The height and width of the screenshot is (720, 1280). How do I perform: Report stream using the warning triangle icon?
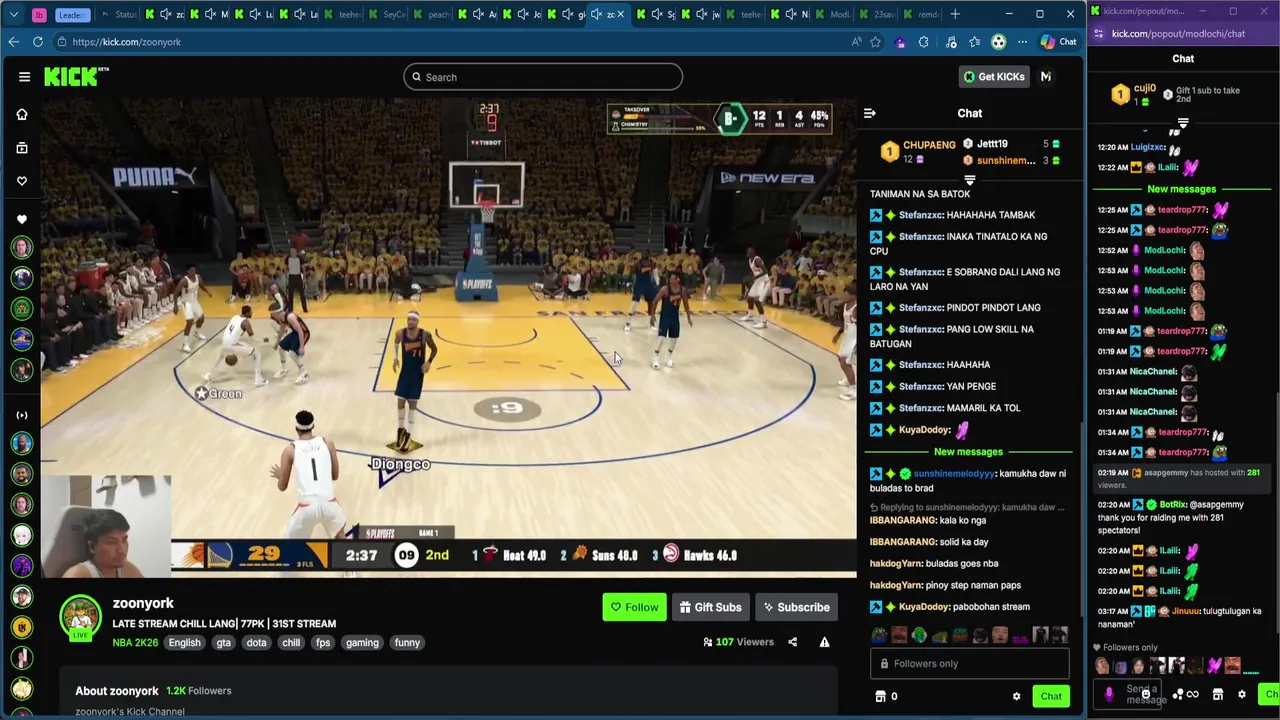coord(824,642)
